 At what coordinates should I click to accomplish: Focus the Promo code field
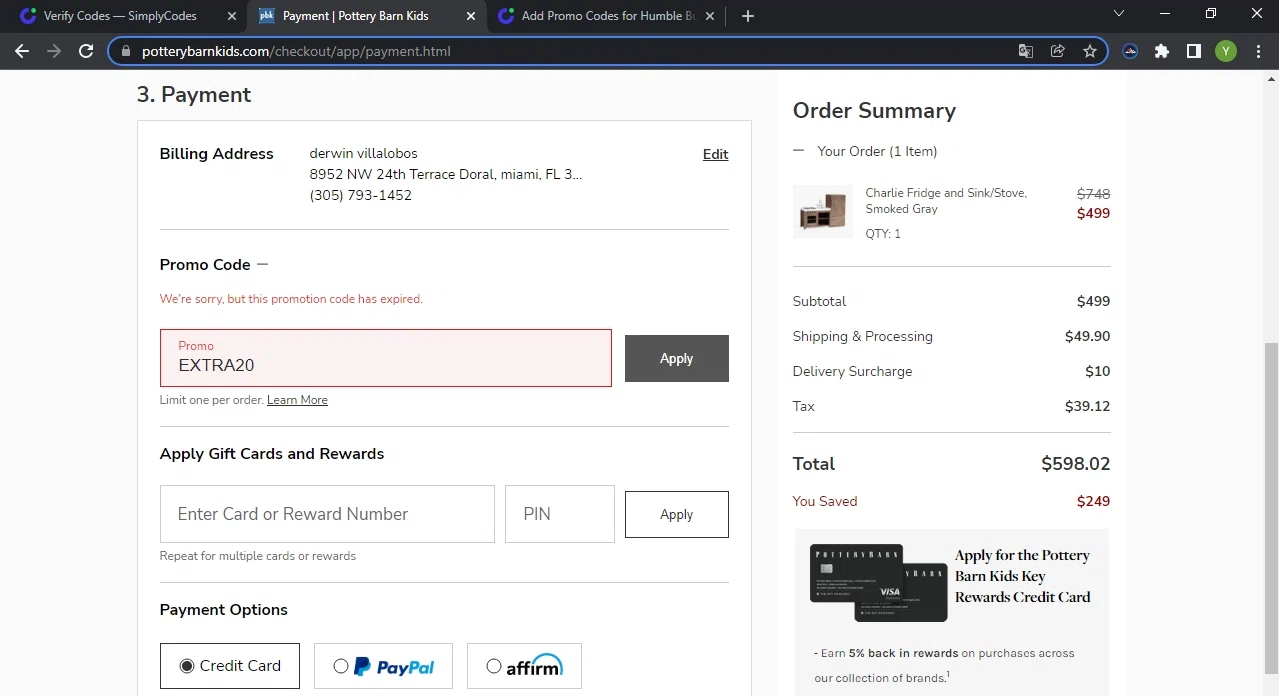point(385,358)
